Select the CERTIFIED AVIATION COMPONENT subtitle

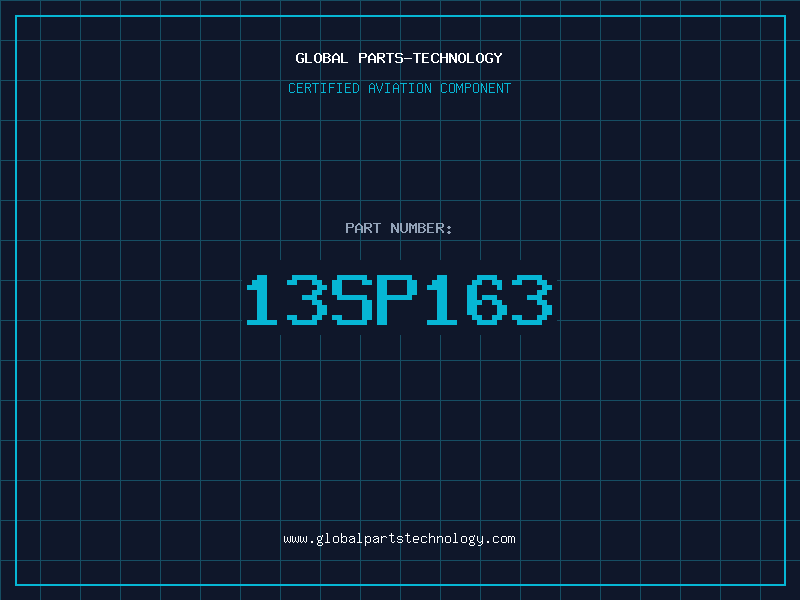point(399,88)
